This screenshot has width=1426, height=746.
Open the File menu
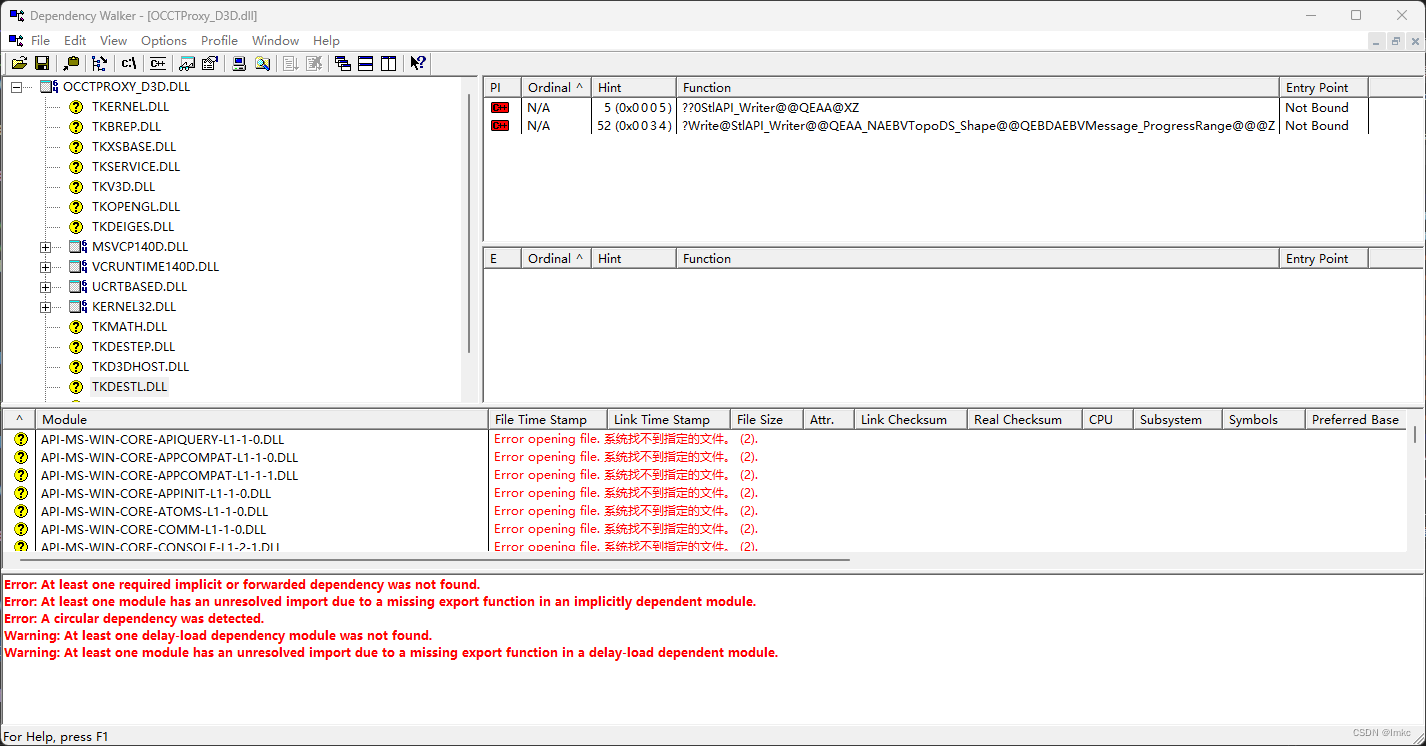[40, 40]
